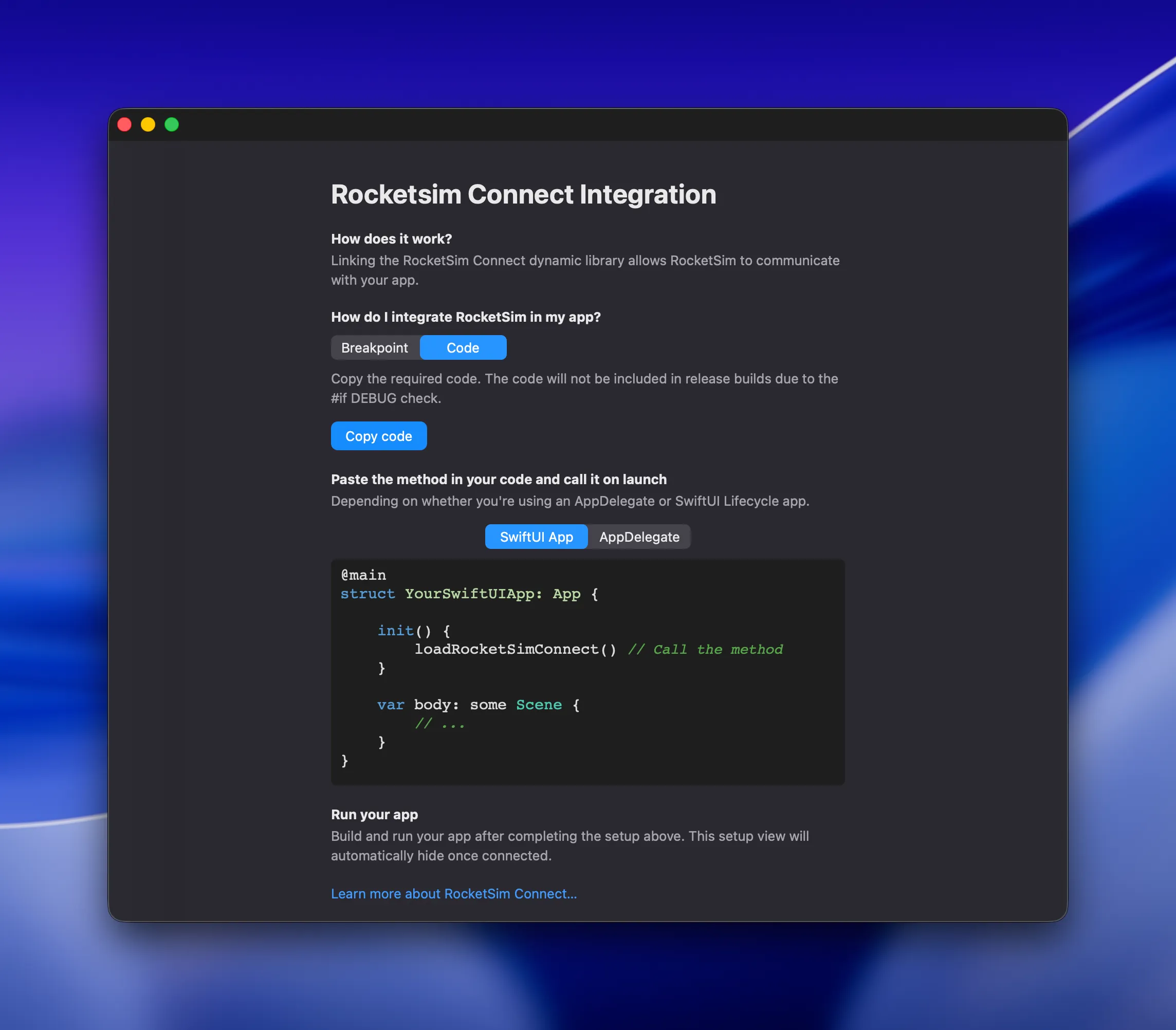Switch to the Breakpoint integration tab

click(x=375, y=348)
